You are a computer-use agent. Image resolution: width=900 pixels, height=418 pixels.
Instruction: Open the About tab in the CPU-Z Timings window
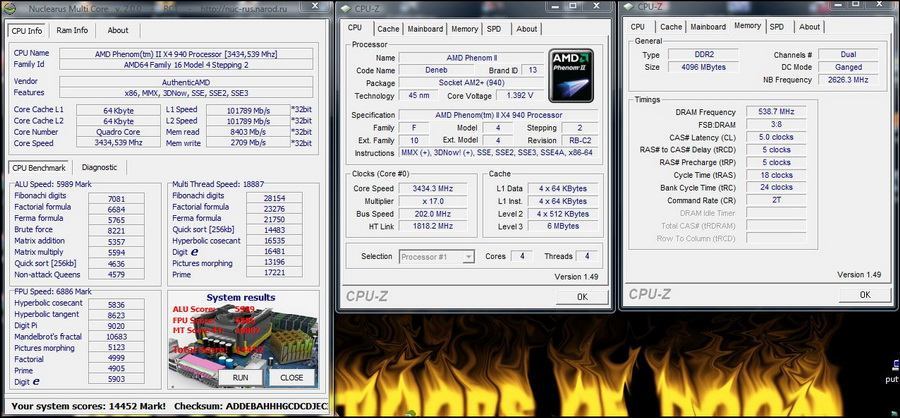(809, 27)
